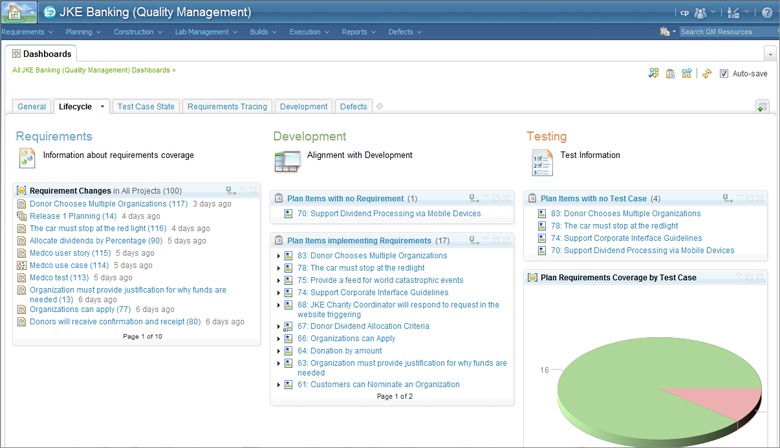Image resolution: width=780 pixels, height=448 pixels.
Task: Expand plan item 67: Donor Dividend Allocation Criteria
Action: (x=279, y=326)
